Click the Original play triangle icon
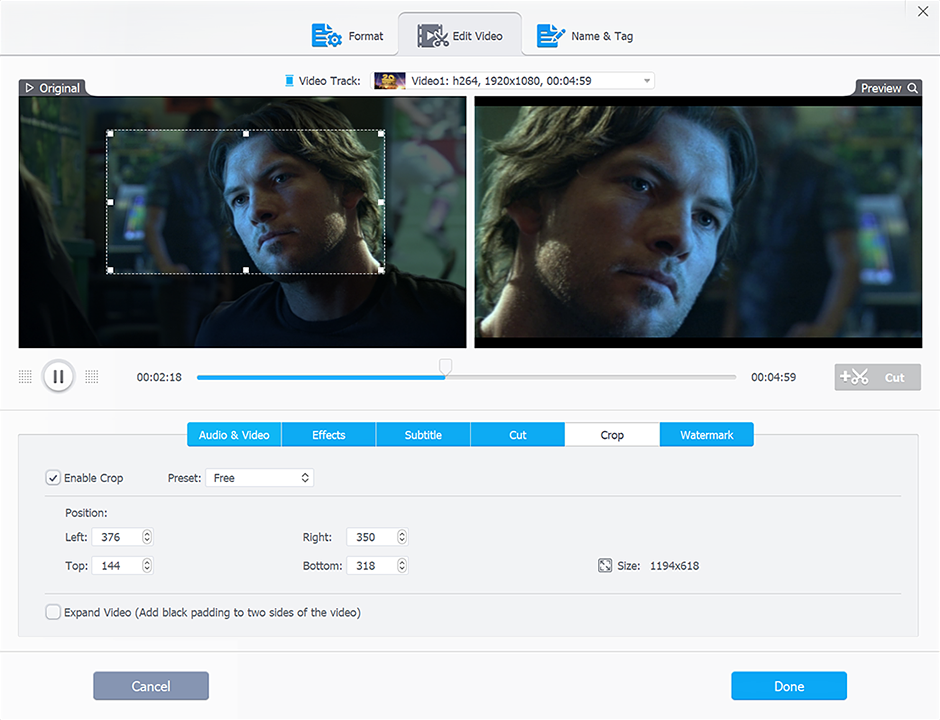Viewport: 940px width, 720px height. point(29,88)
